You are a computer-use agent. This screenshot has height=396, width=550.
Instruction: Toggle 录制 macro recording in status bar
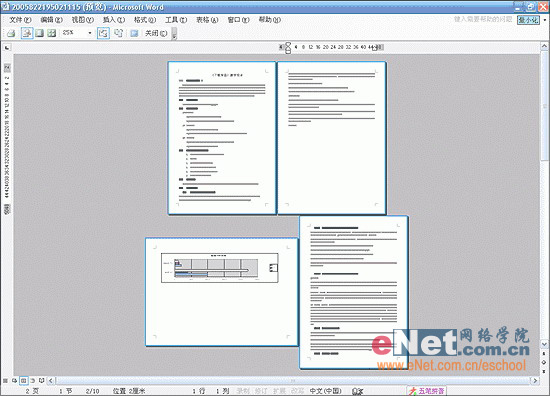click(243, 391)
